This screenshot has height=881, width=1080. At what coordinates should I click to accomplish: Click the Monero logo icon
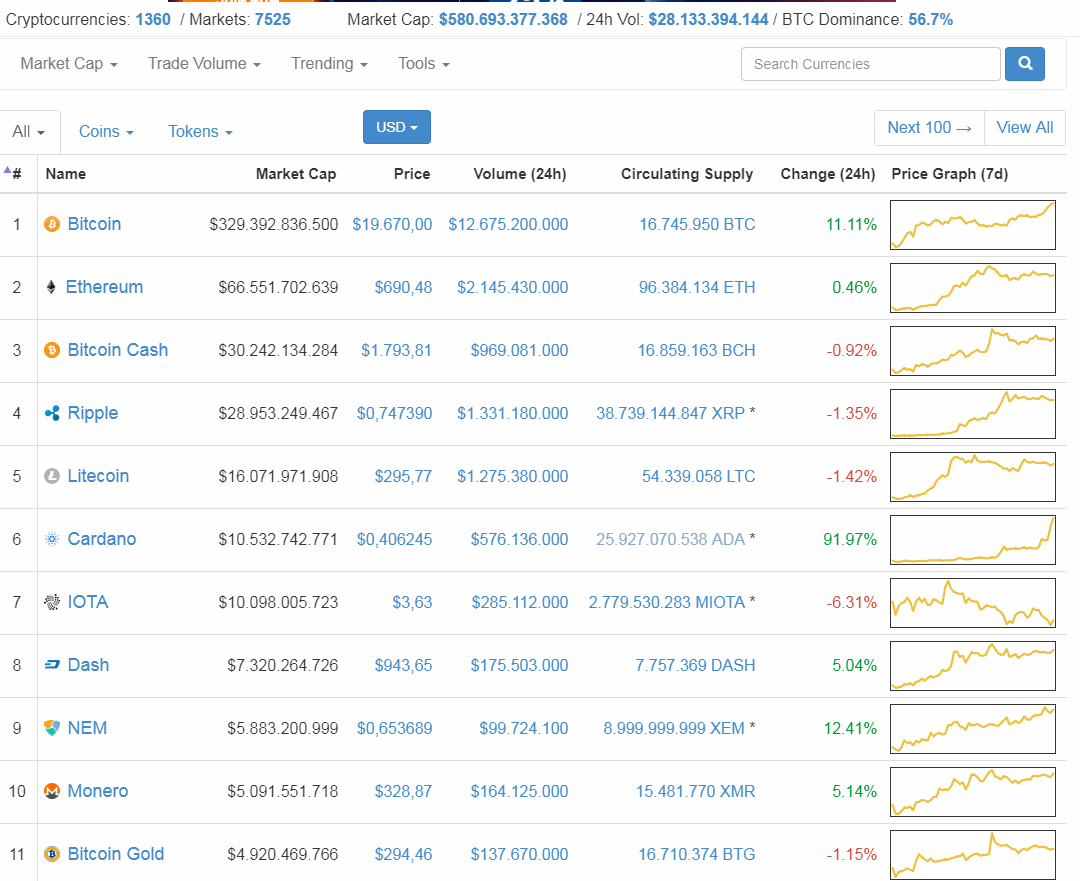point(51,791)
